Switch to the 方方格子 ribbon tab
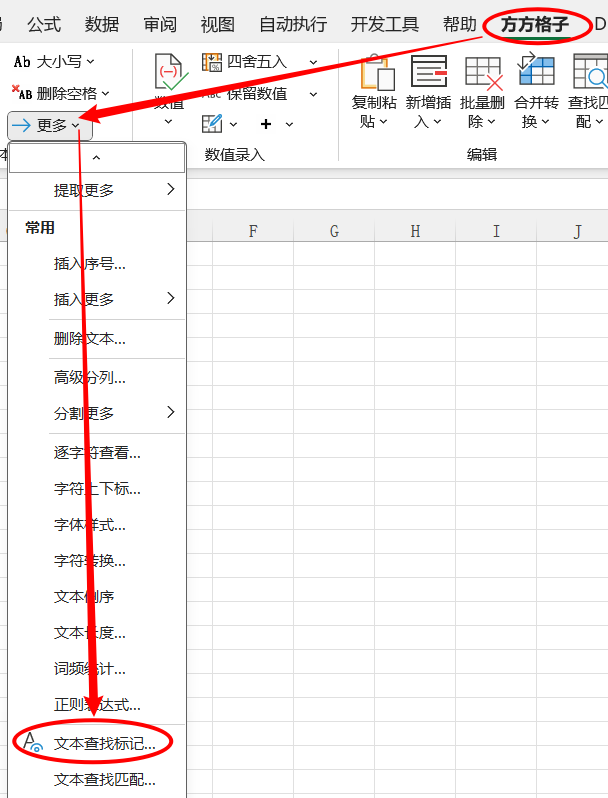 pos(535,24)
